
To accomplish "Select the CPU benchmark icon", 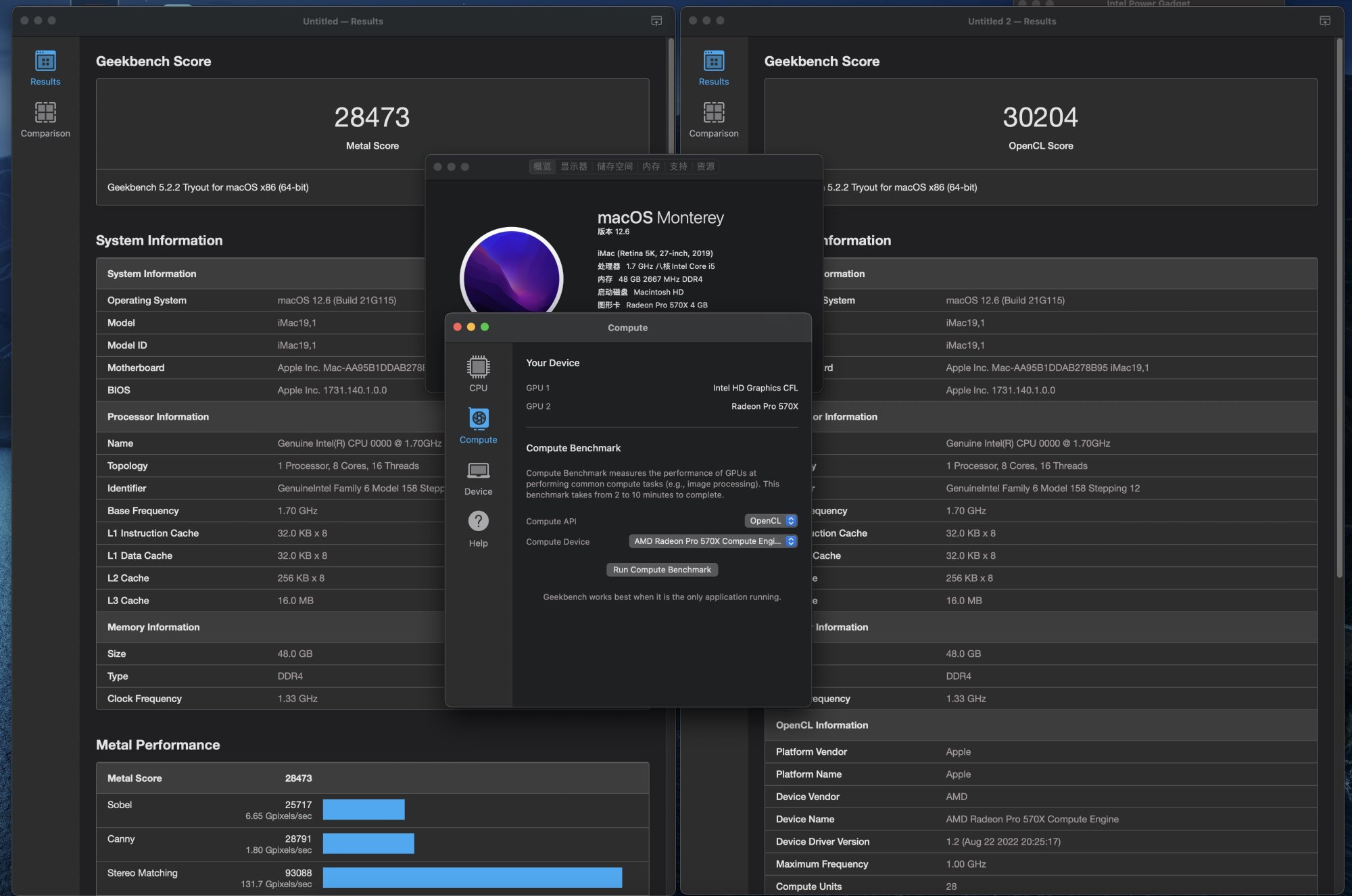I will (478, 373).
